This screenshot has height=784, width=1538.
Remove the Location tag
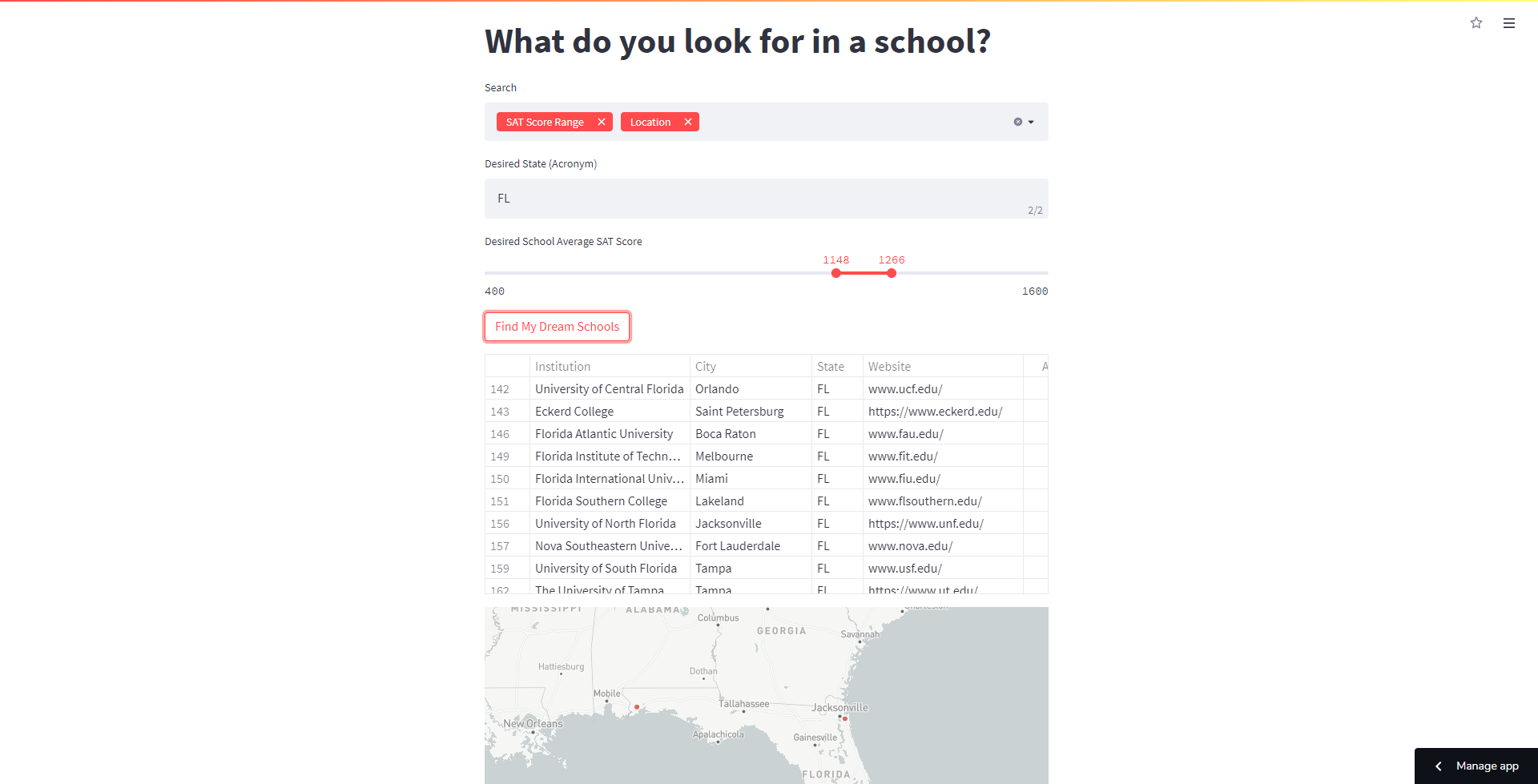point(688,122)
